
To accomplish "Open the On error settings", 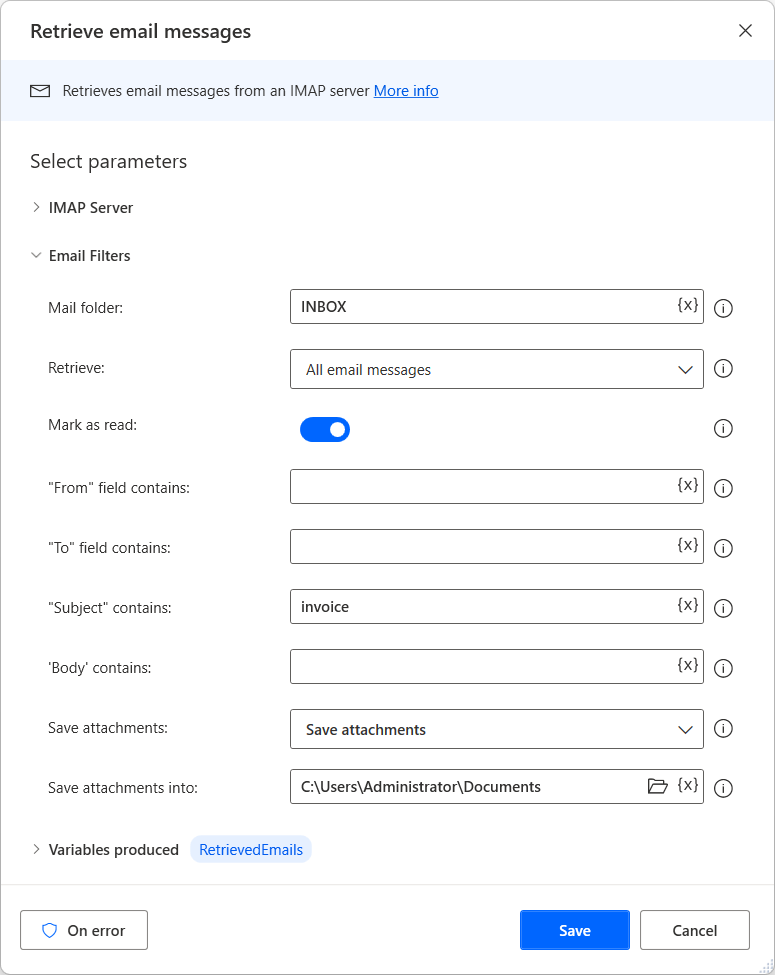I will (84, 930).
